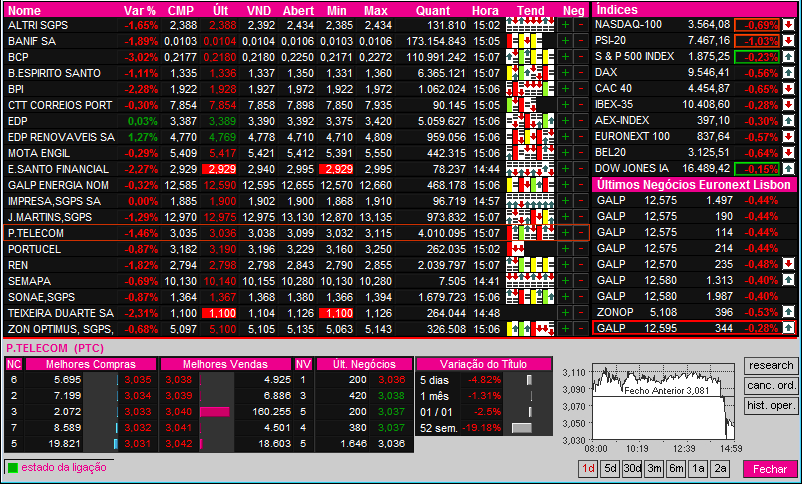Image resolution: width=802 pixels, height=484 pixels.
Task: Click the AEX-INDEX index name
Action: (622, 120)
